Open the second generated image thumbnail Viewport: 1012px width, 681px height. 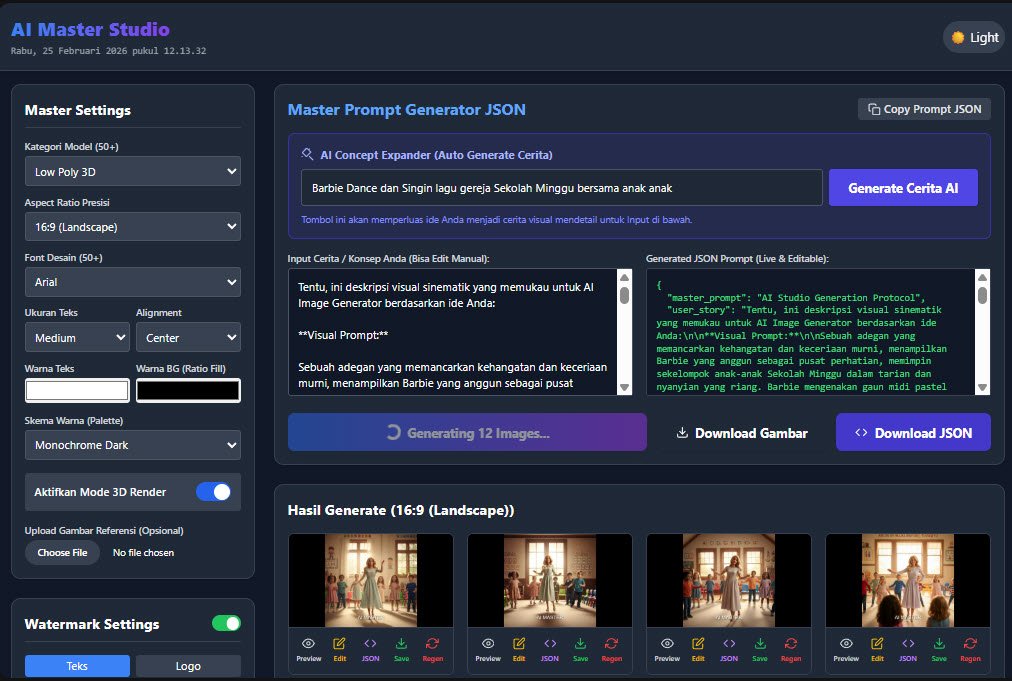click(x=550, y=580)
